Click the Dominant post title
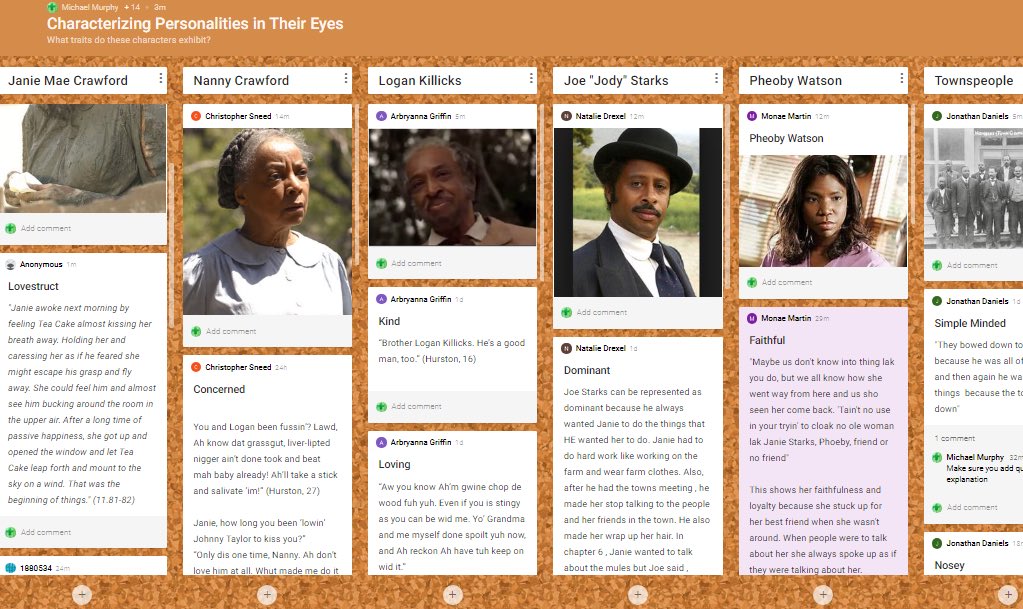The image size is (1023, 609). pyautogui.click(x=587, y=370)
